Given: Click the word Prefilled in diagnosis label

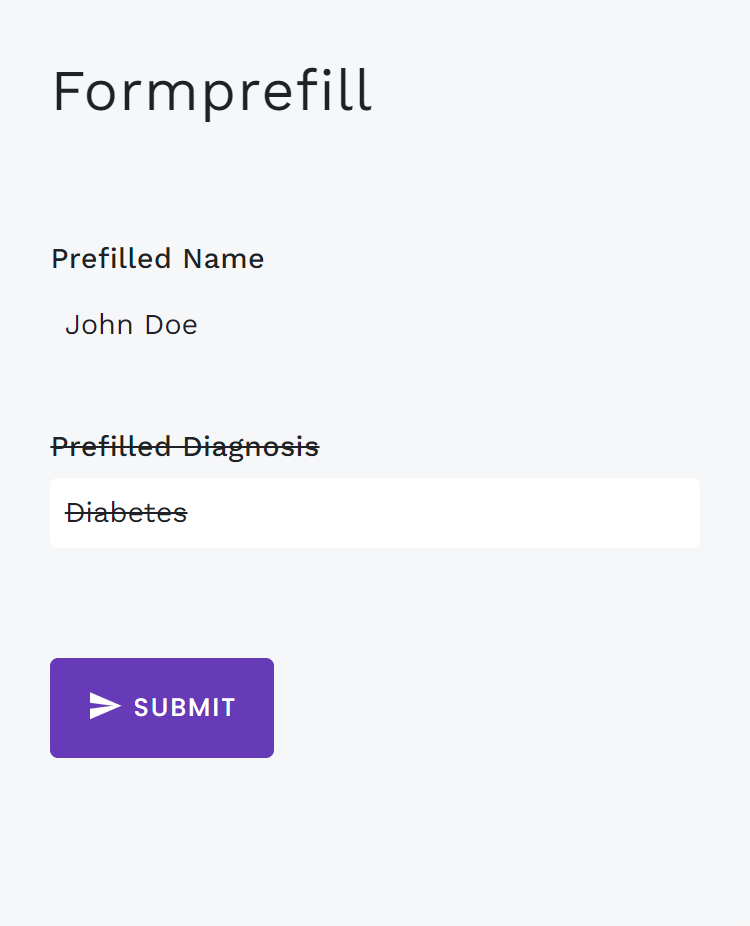Looking at the screenshot, I should click(111, 447).
